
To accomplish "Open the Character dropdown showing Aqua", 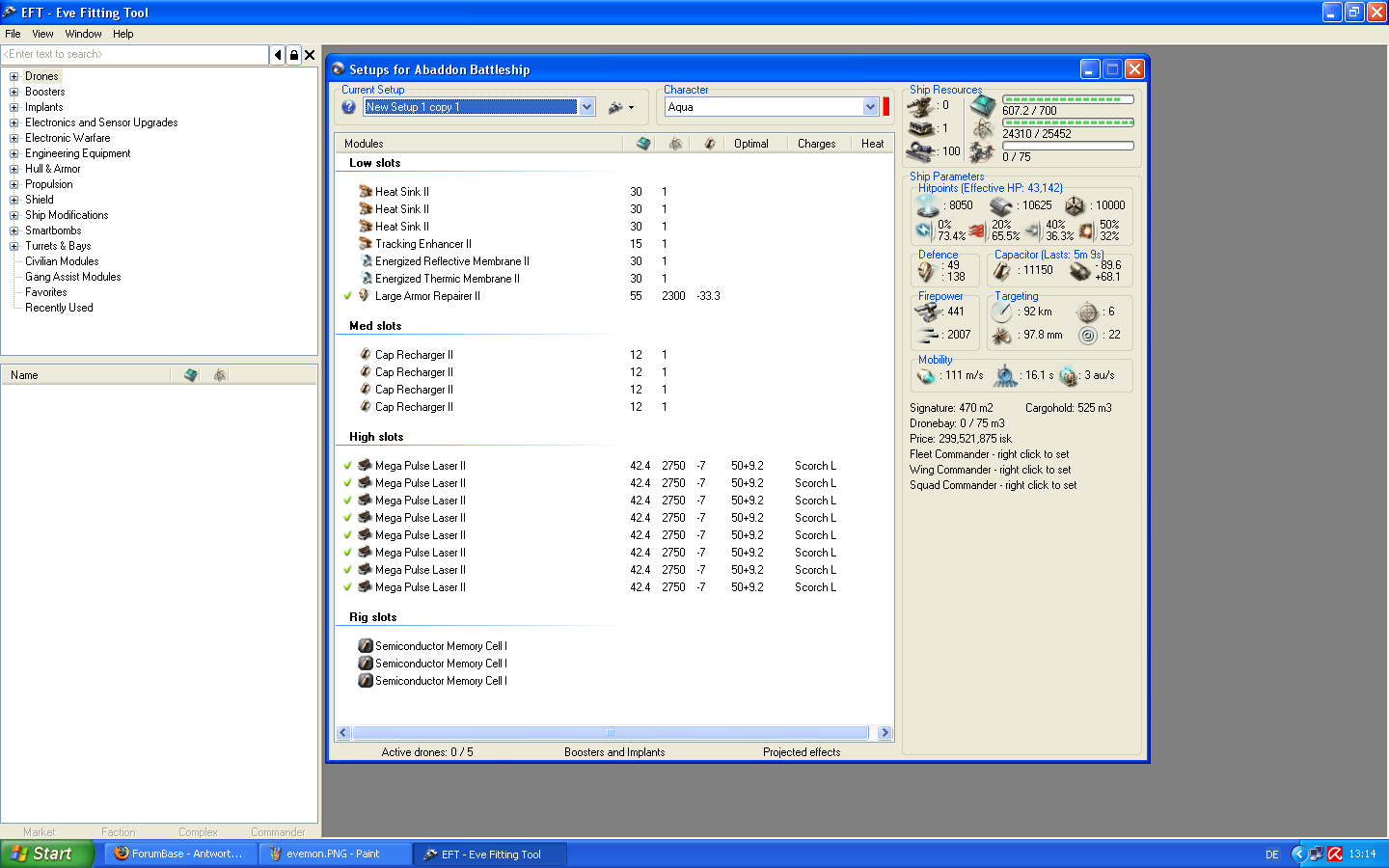I will [870, 107].
